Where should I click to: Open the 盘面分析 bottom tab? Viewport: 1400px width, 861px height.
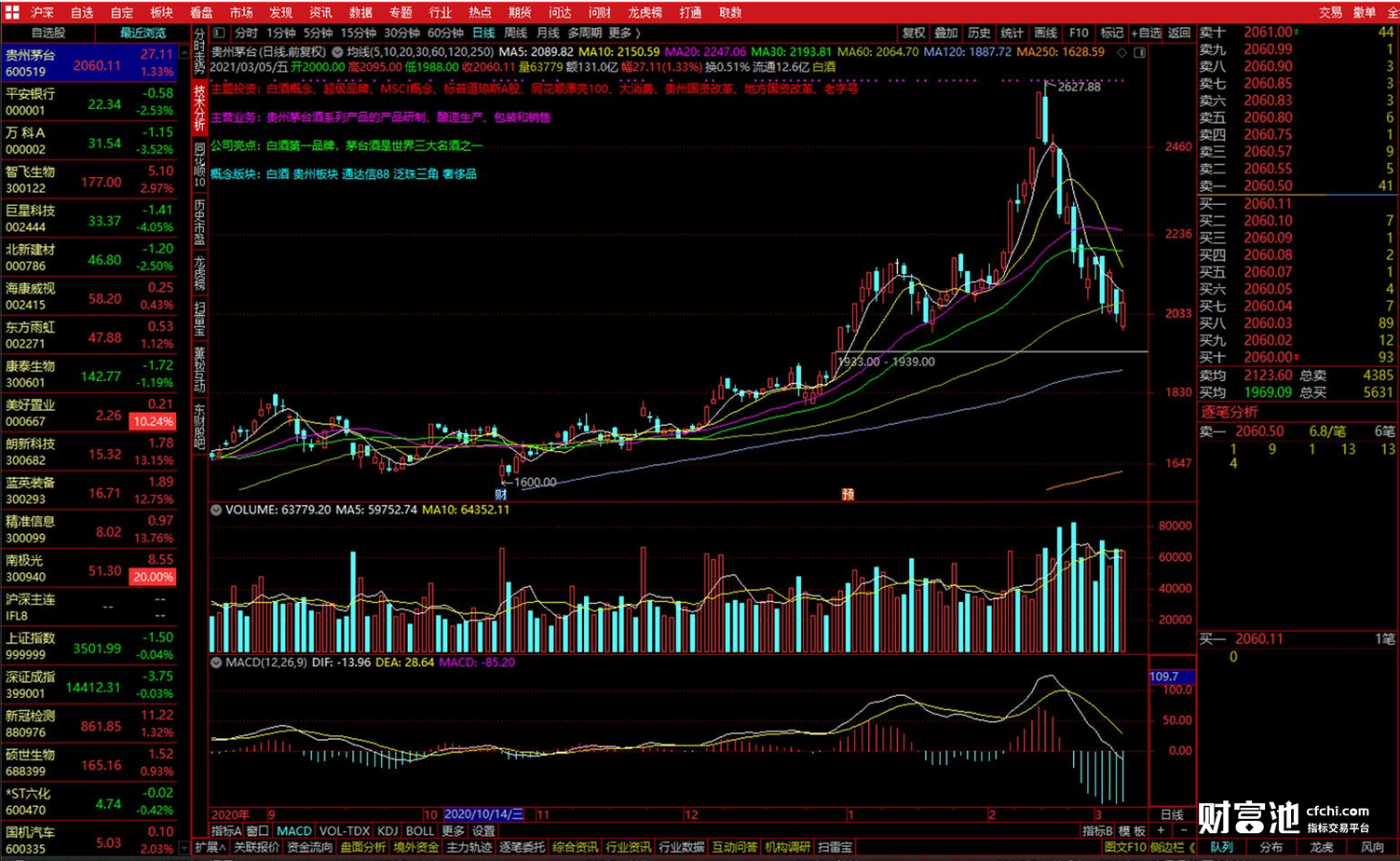362,847
